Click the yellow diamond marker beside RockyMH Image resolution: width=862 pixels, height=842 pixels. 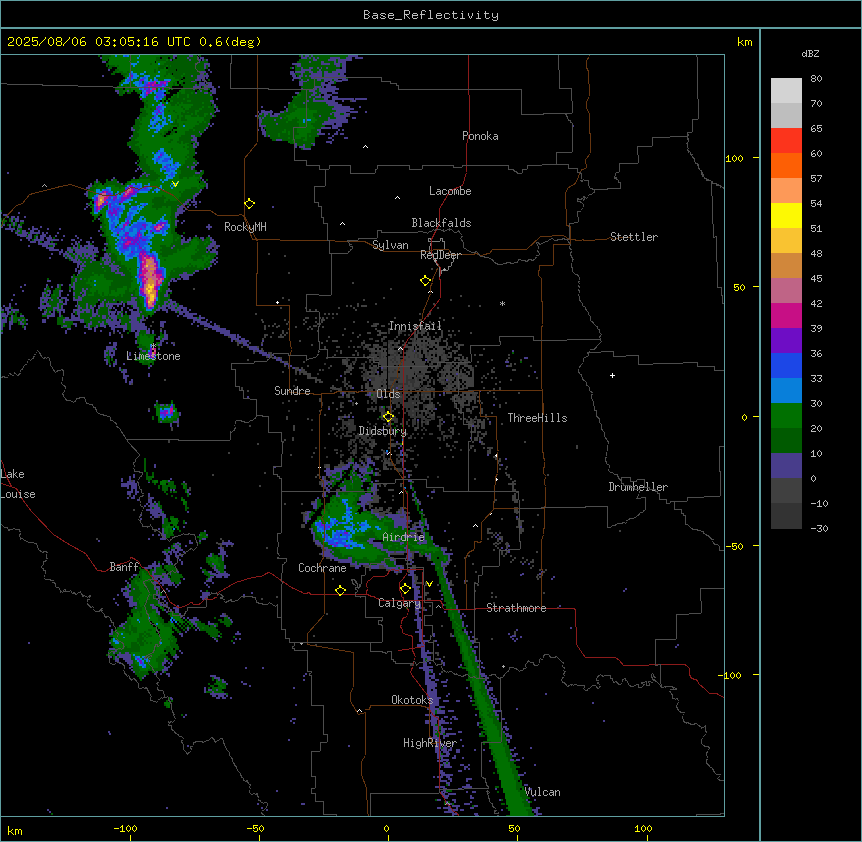pyautogui.click(x=250, y=204)
